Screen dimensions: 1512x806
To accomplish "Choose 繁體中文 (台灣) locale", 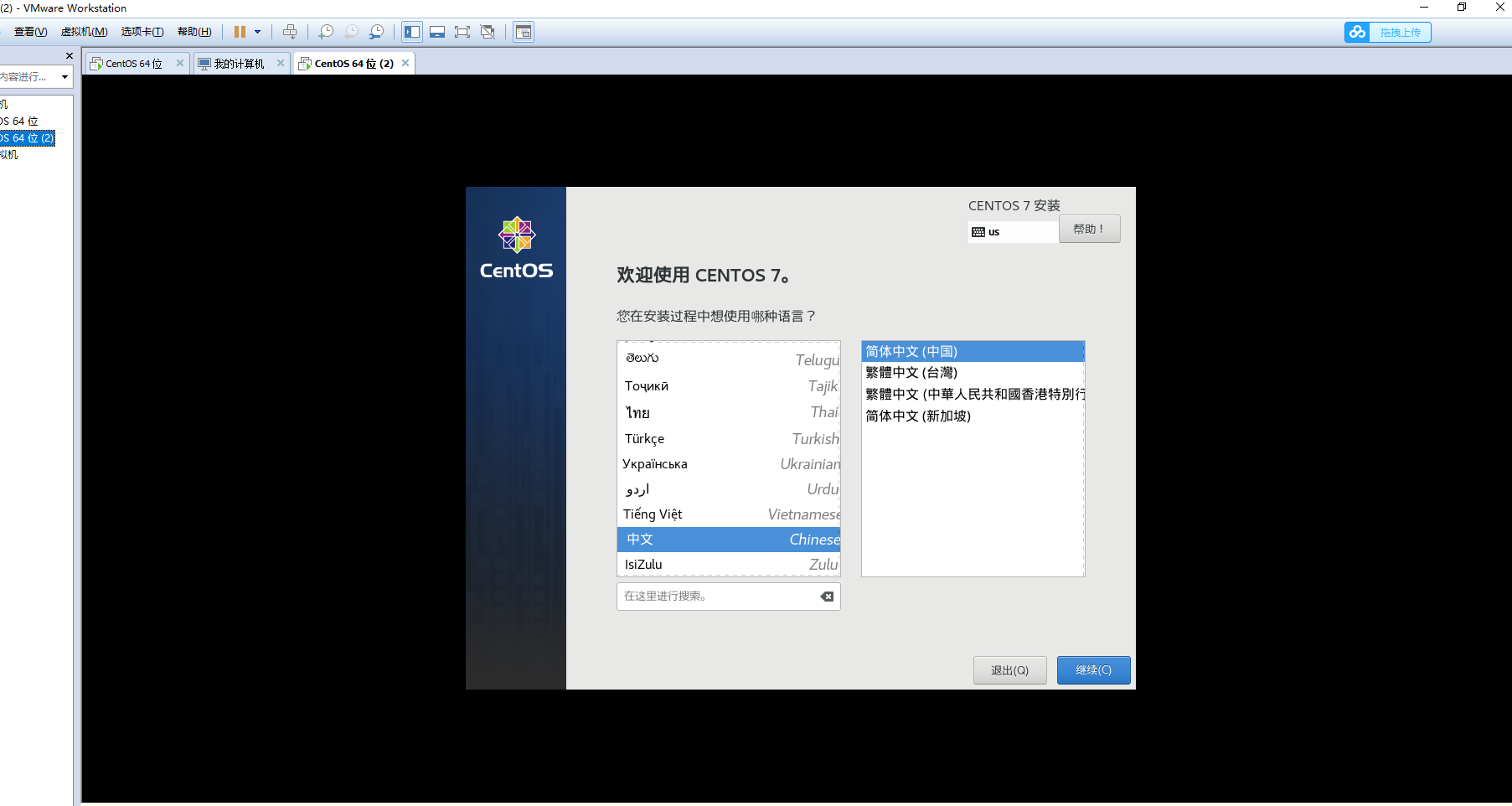I will click(x=973, y=373).
